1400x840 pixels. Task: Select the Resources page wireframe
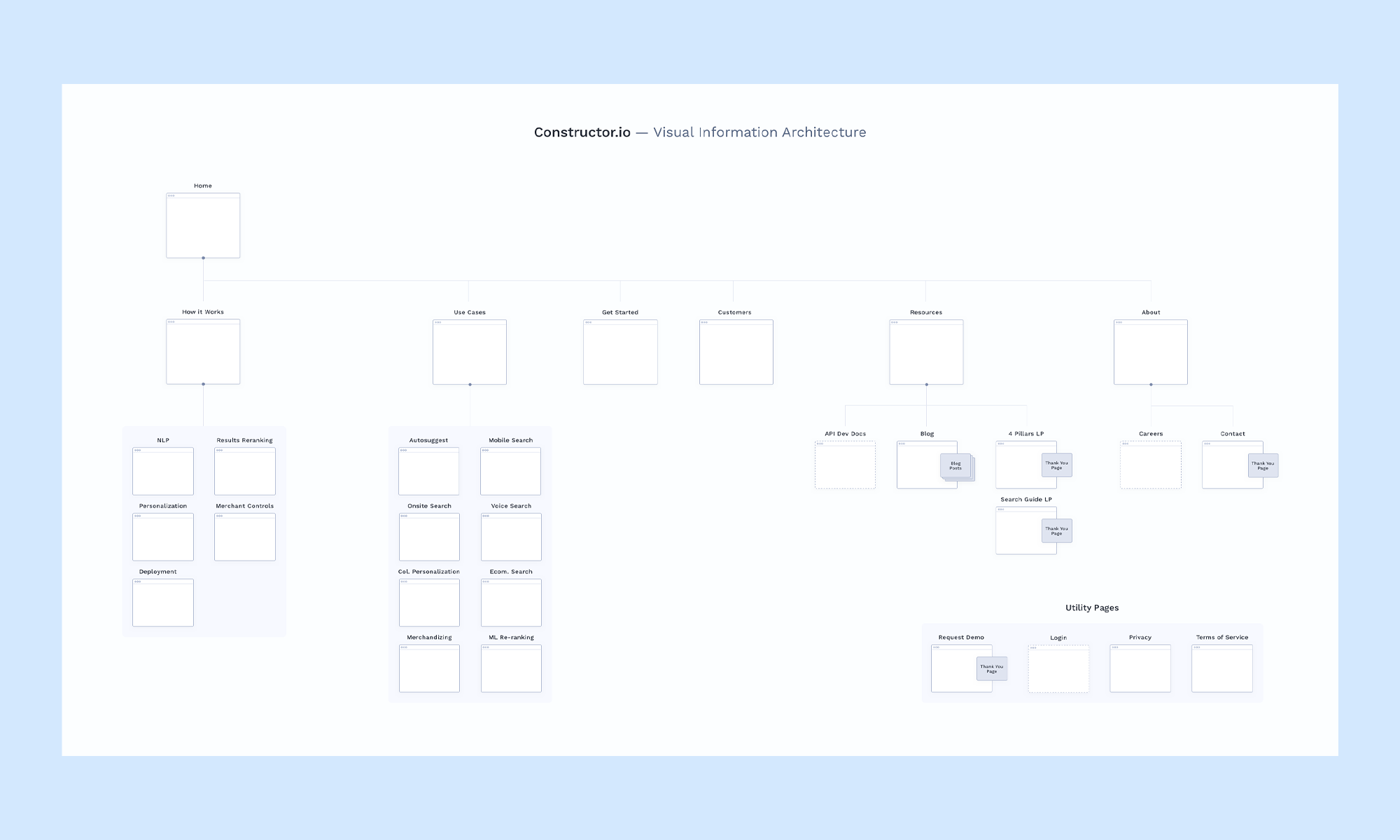tap(926, 352)
